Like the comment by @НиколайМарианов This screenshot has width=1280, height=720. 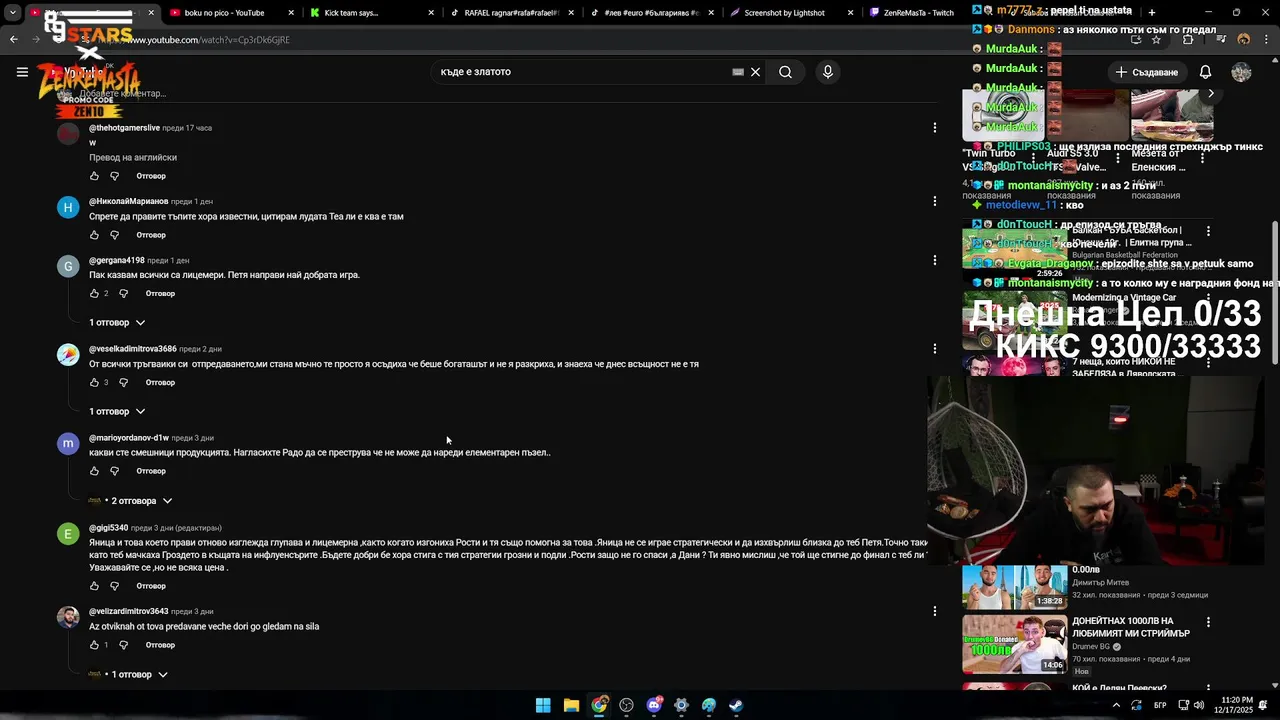tap(95, 235)
